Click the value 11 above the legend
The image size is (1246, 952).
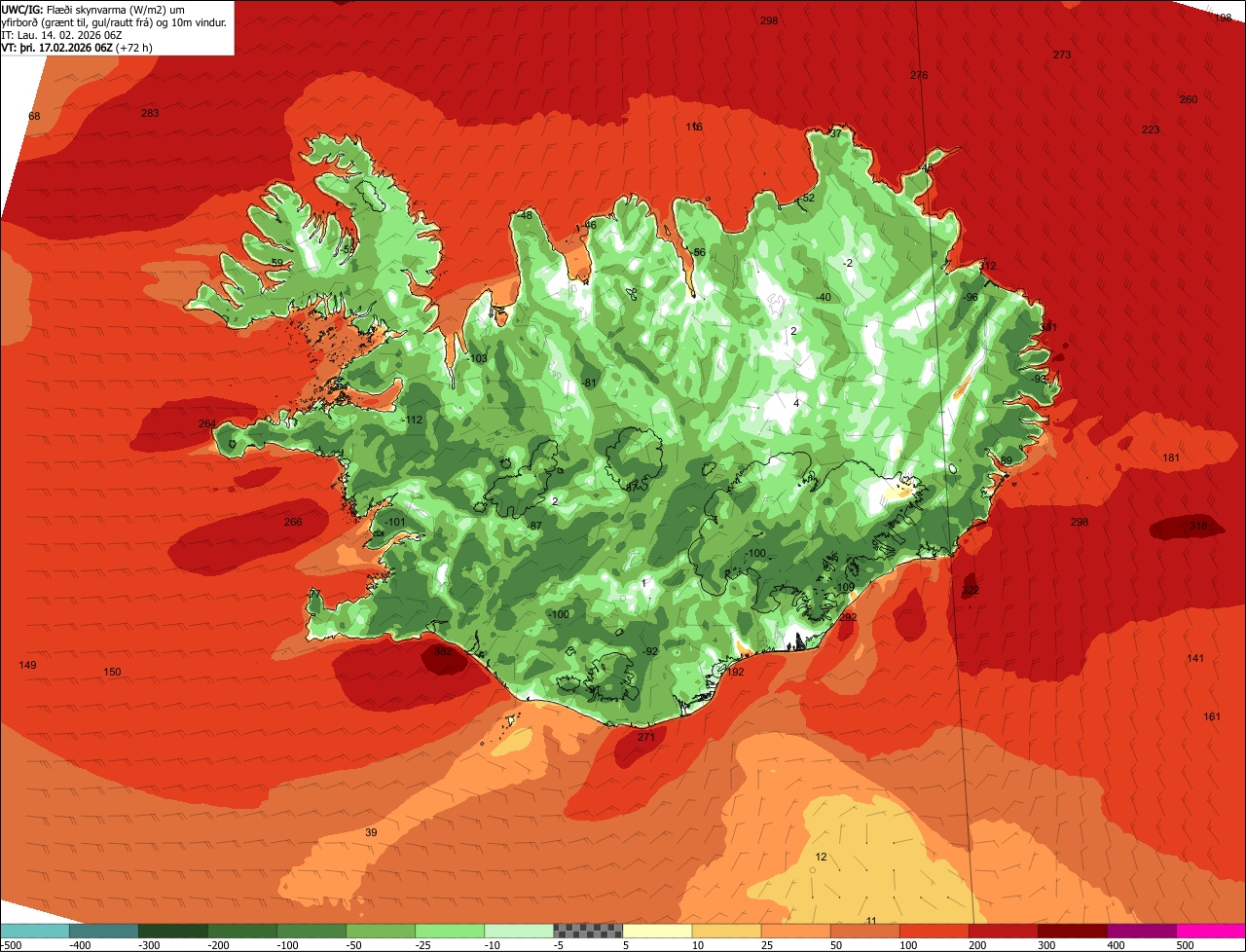[x=871, y=921]
